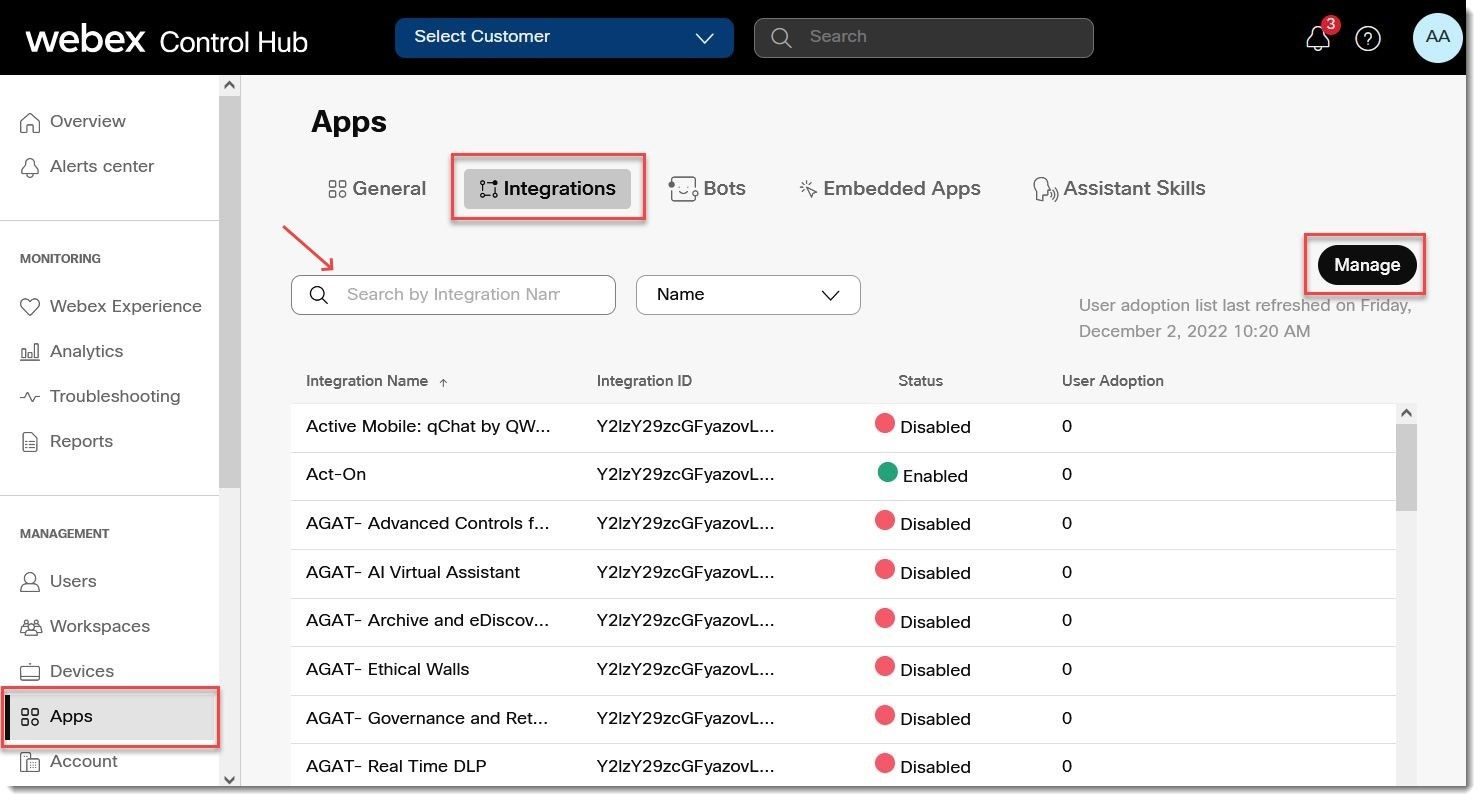Open Analytics from the sidebar
The height and width of the screenshot is (801, 1481).
[86, 351]
